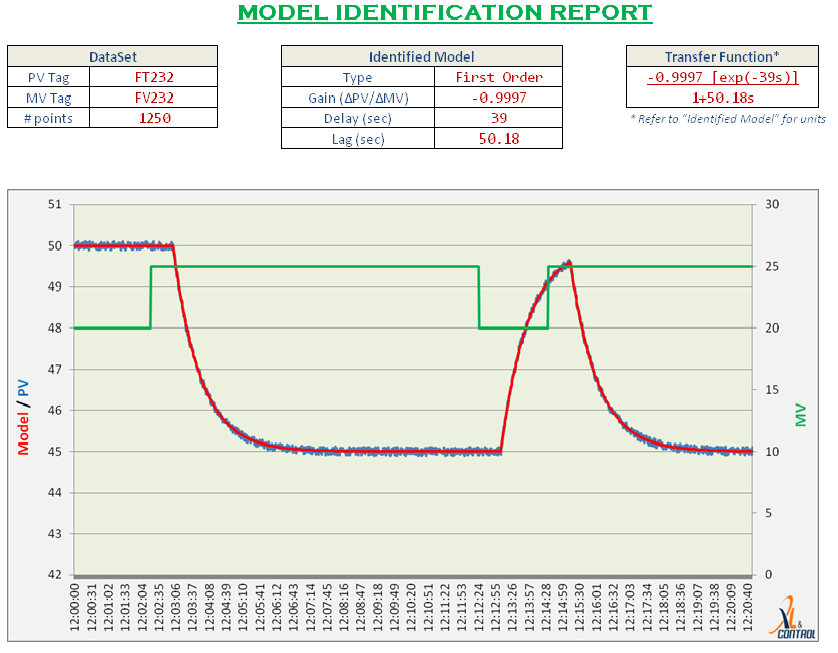Click the Type label cell
This screenshot has width=838, height=653.
tap(358, 77)
